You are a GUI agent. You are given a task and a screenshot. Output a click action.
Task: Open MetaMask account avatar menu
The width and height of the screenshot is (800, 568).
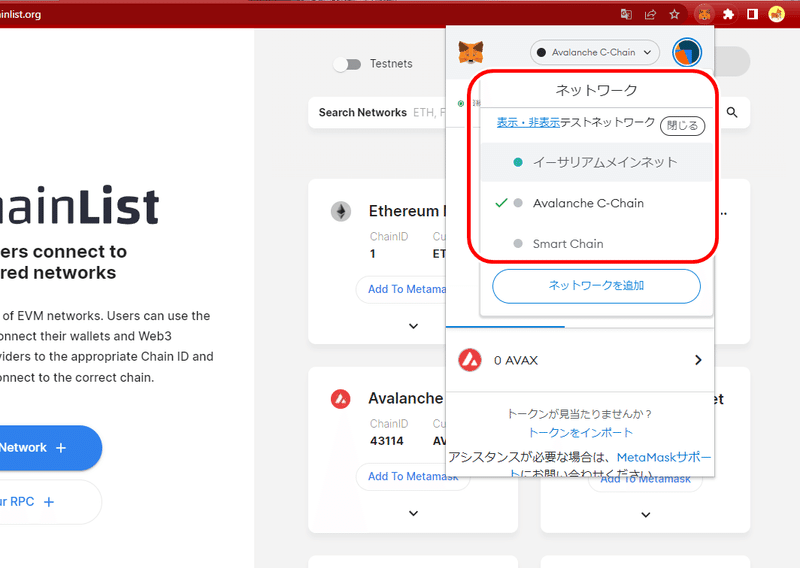(x=687, y=53)
